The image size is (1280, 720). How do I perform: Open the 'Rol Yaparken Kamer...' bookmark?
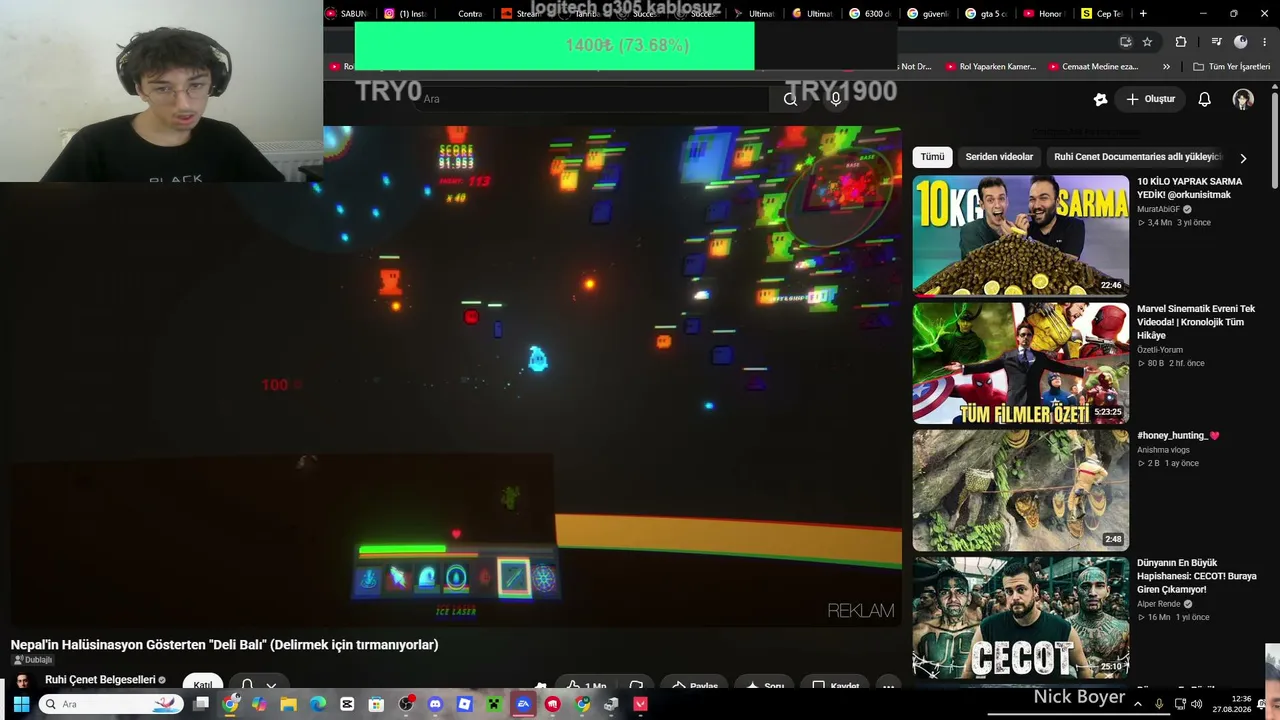[991, 67]
